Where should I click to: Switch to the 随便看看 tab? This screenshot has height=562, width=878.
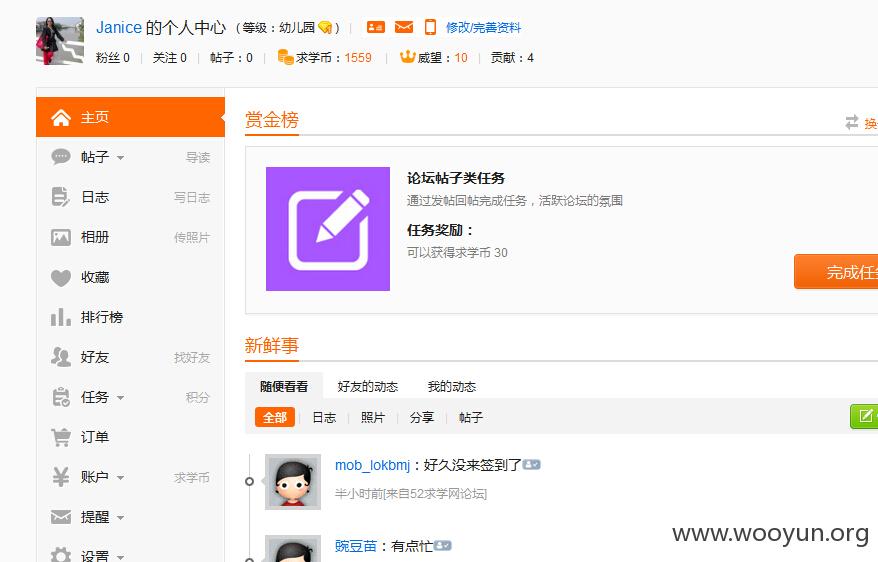(284, 386)
